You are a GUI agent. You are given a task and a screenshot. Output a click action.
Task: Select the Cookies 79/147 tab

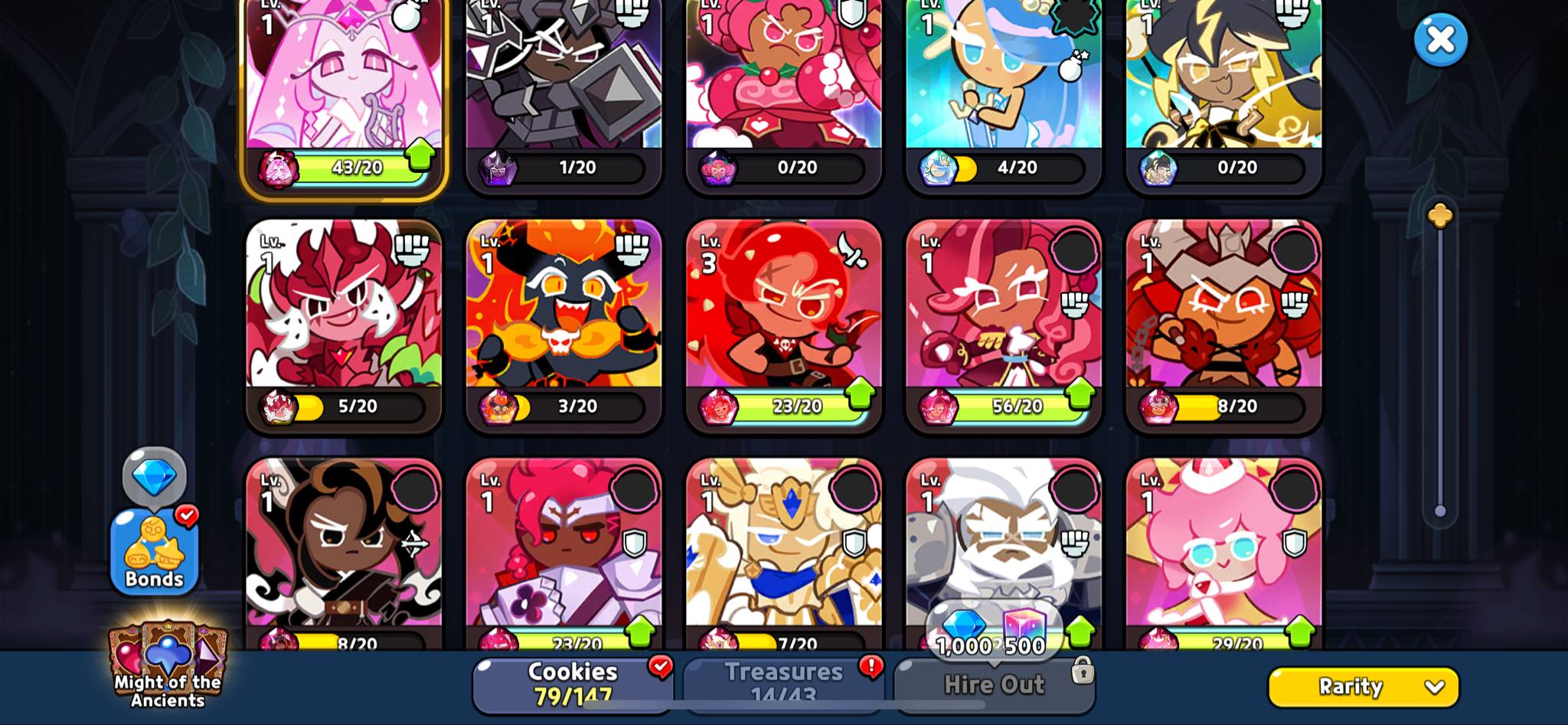click(x=573, y=684)
